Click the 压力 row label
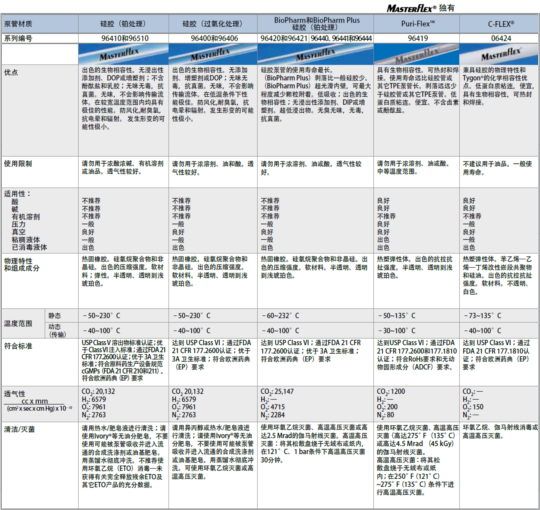This screenshot has height=510, width=540. coord(19,224)
